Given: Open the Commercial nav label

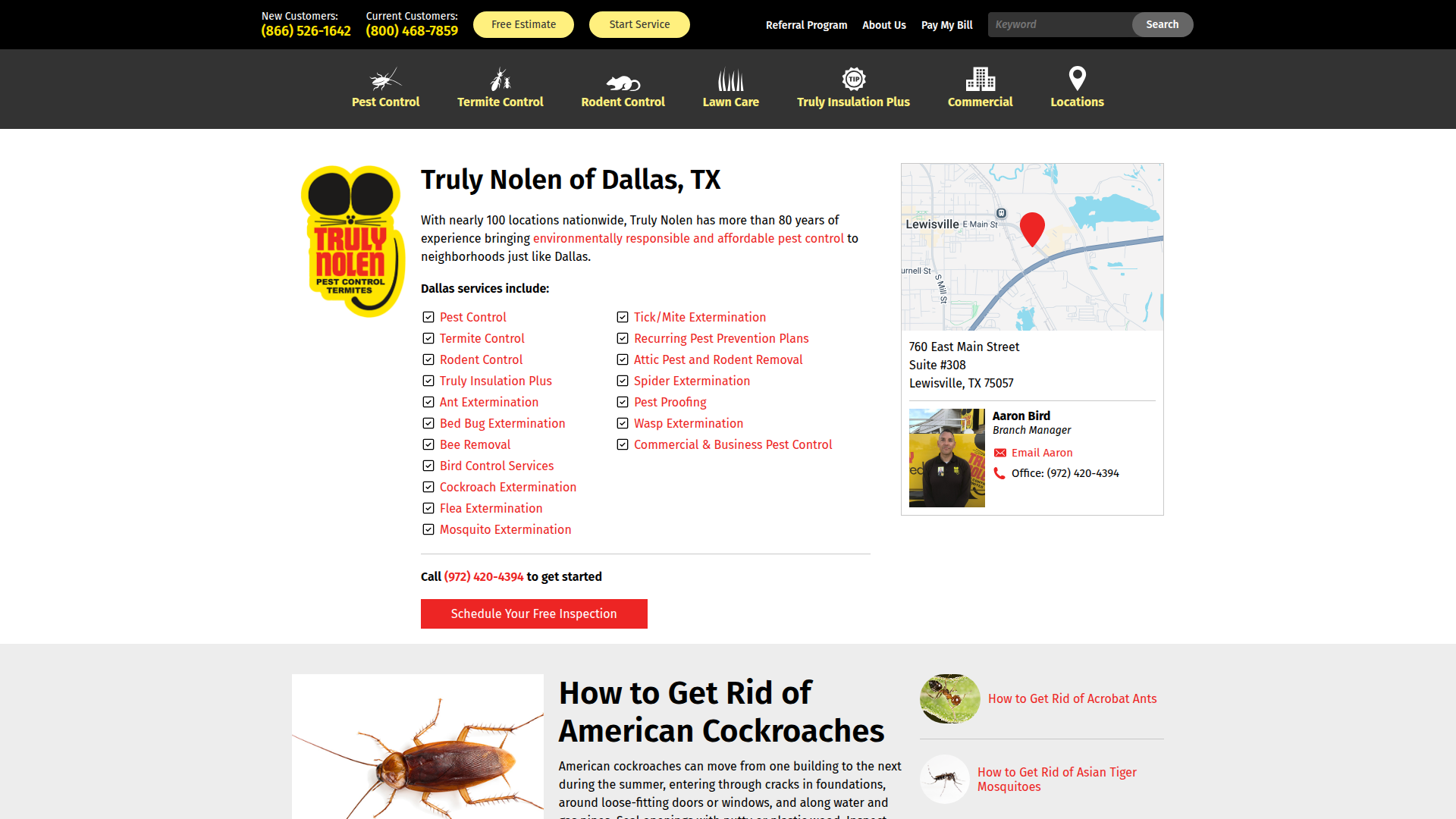Looking at the screenshot, I should [980, 102].
